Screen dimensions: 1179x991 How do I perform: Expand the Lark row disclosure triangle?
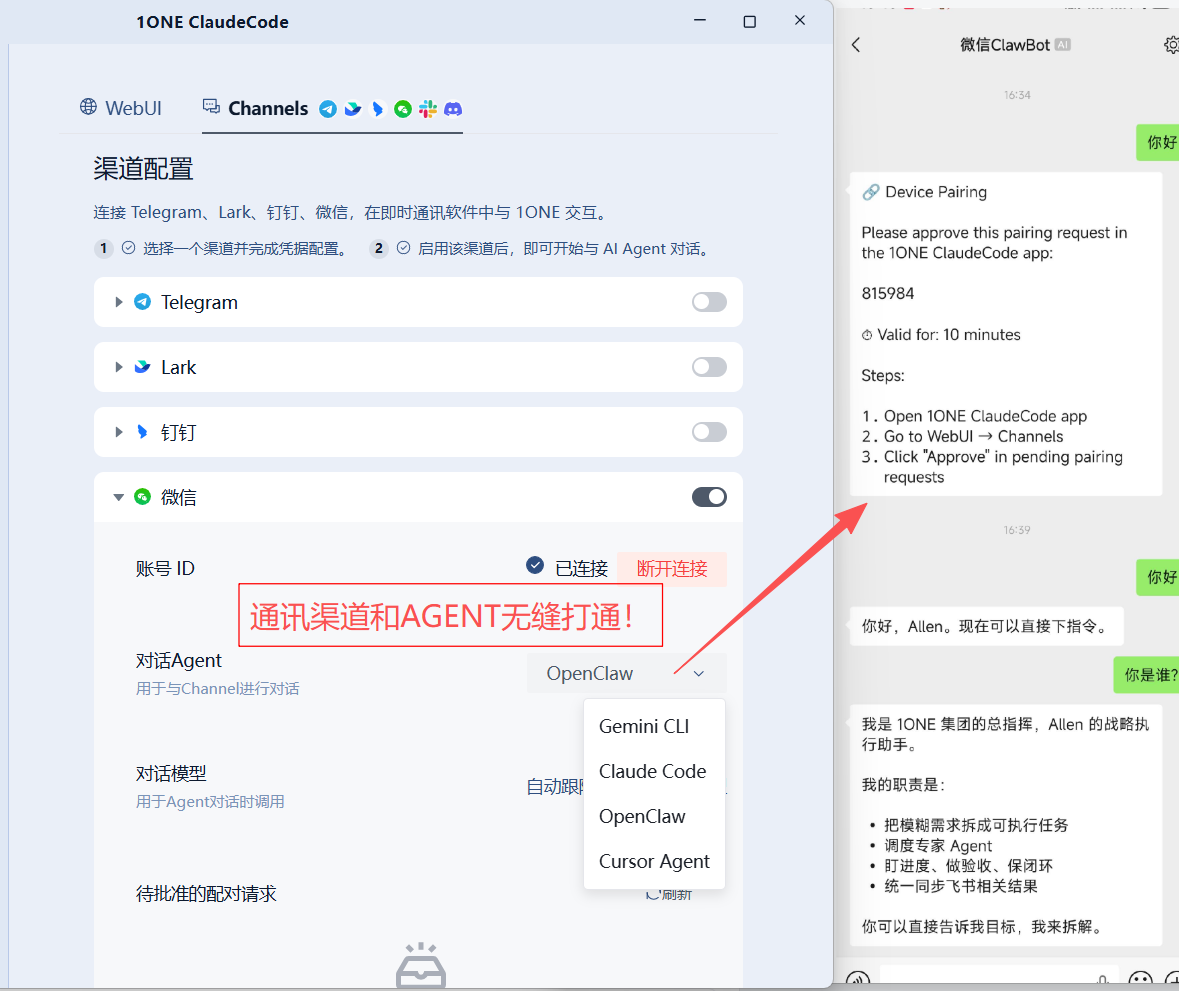tap(119, 367)
